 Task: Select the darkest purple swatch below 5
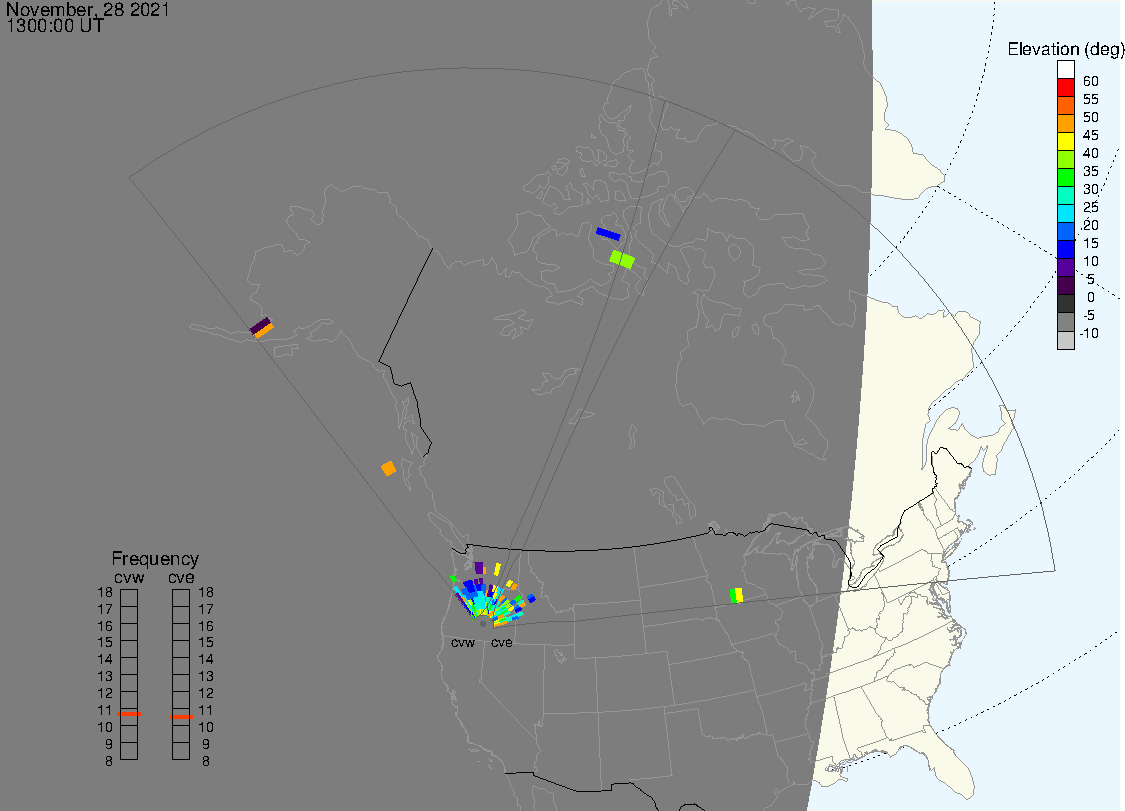coord(1065,285)
